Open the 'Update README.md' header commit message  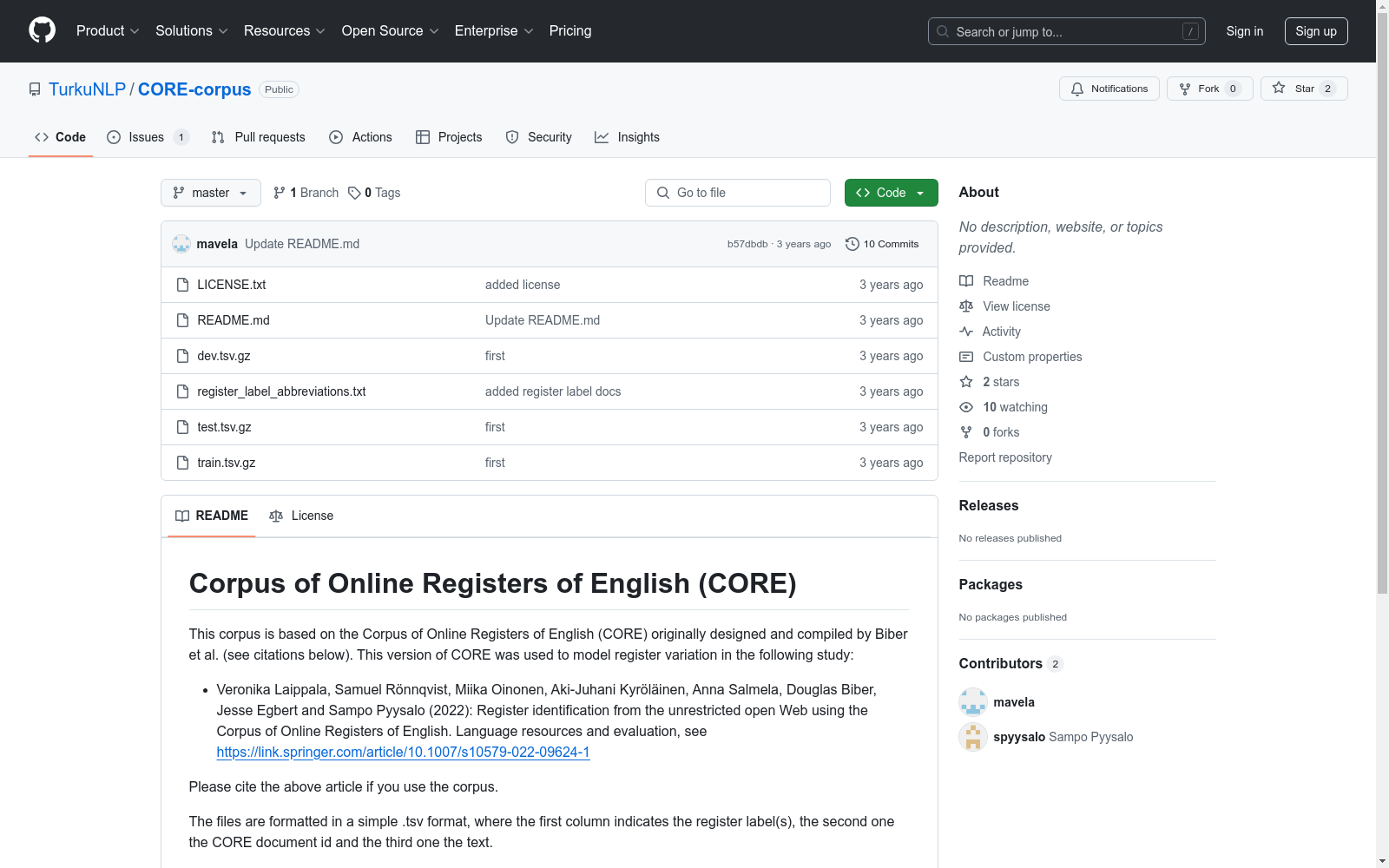pyautogui.click(x=302, y=244)
